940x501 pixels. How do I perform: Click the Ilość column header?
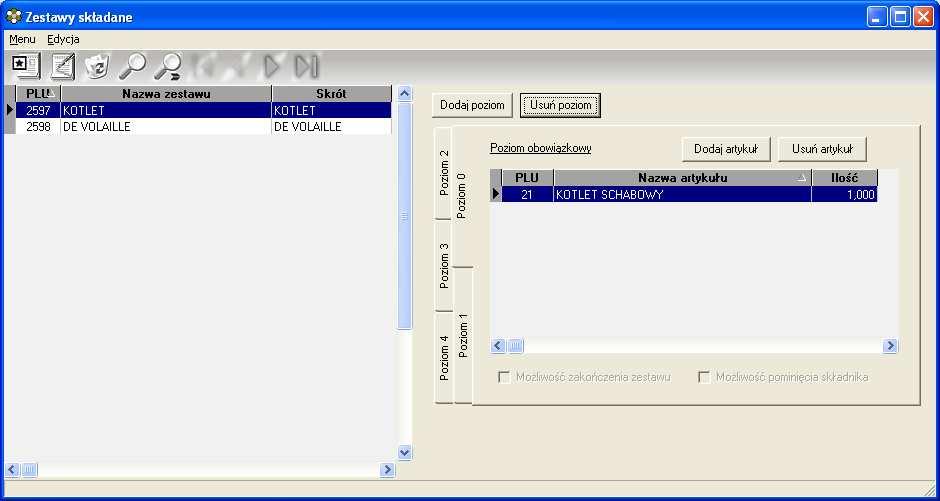coord(844,177)
